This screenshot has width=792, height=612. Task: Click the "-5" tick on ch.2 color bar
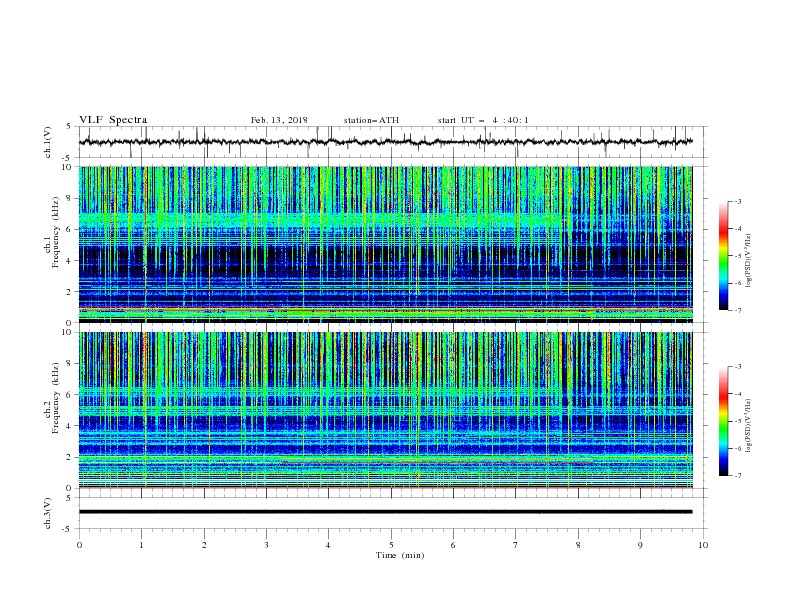click(737, 421)
